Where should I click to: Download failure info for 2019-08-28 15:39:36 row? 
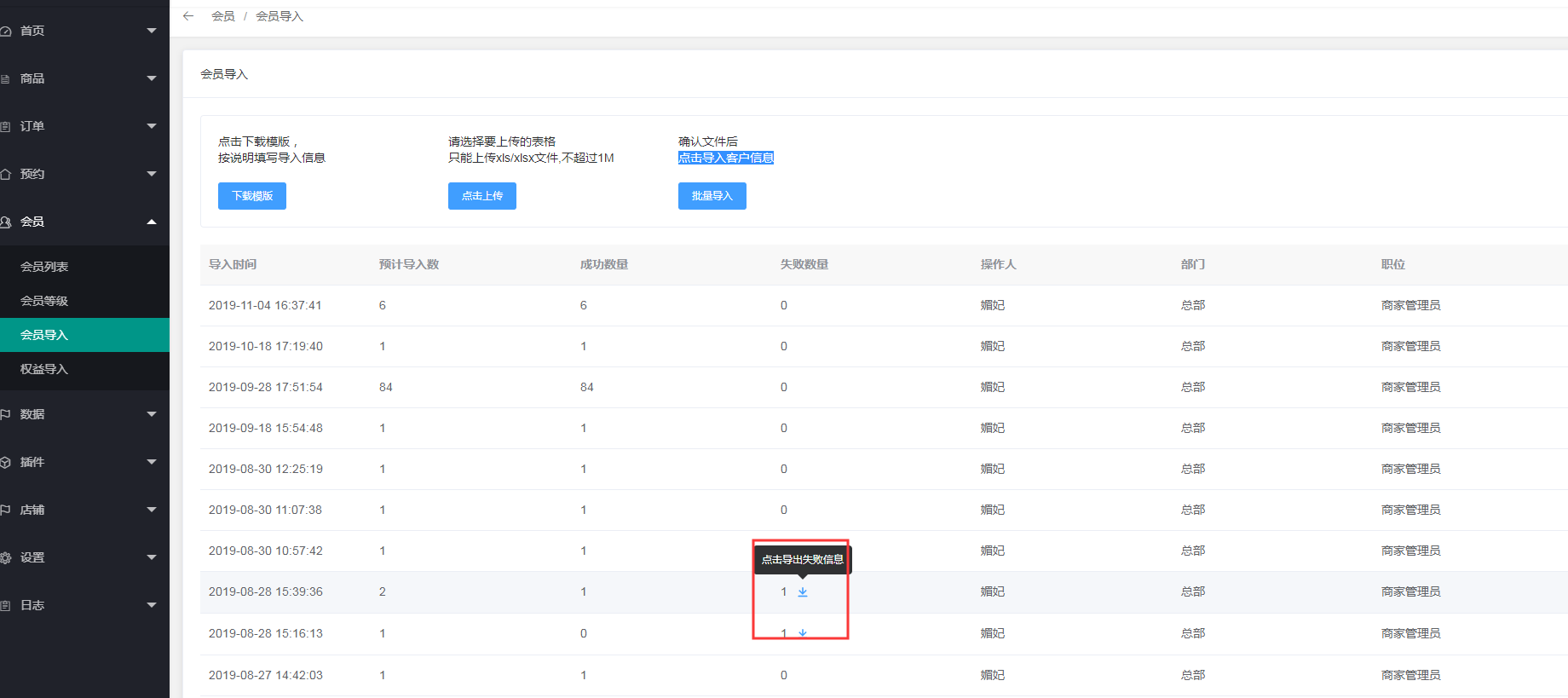pyautogui.click(x=803, y=591)
